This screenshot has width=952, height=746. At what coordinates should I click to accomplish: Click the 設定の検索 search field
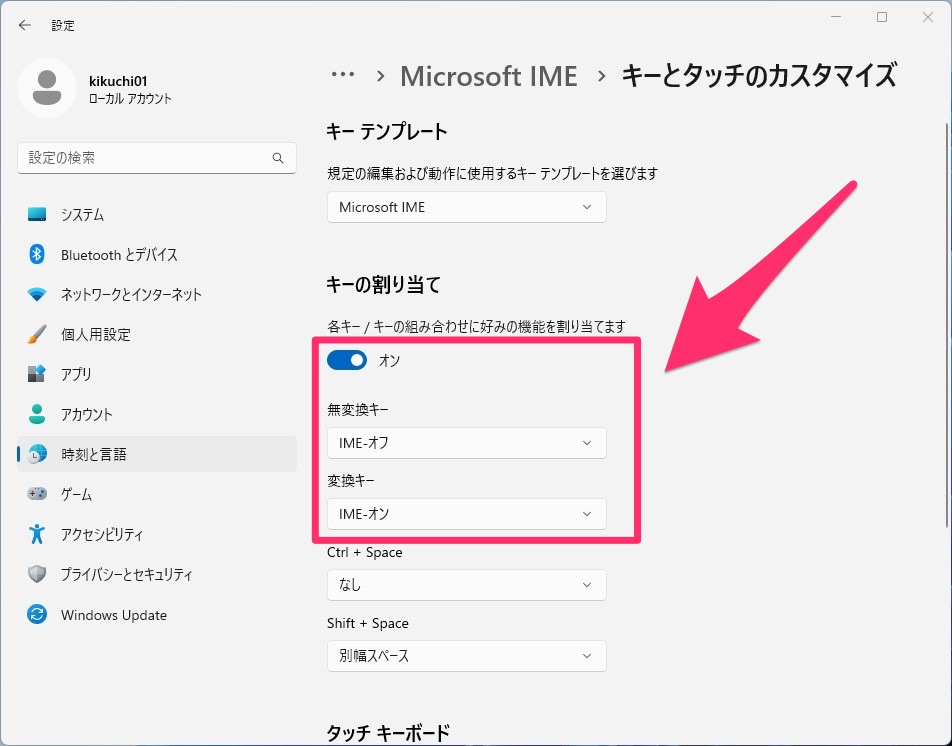[x=145, y=158]
